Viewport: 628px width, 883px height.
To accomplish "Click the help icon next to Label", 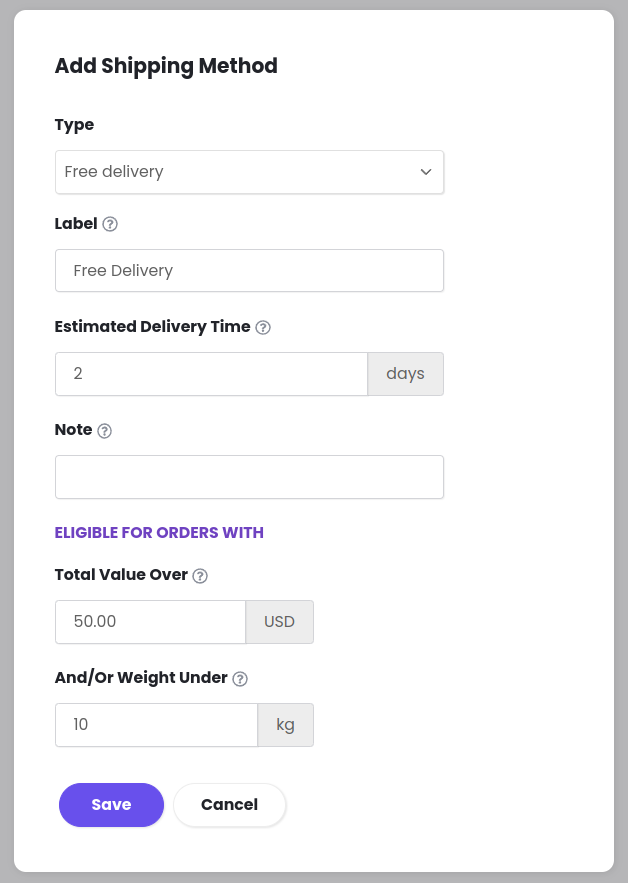I will pyautogui.click(x=110, y=224).
